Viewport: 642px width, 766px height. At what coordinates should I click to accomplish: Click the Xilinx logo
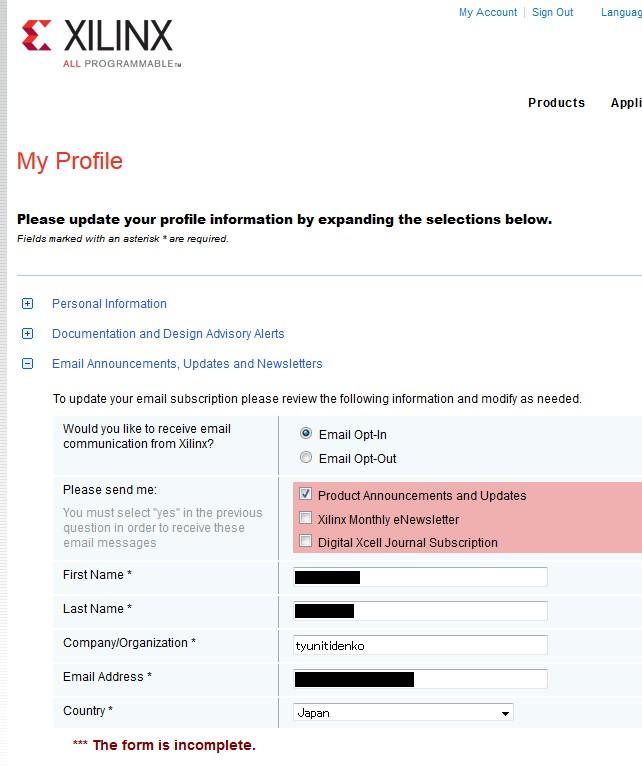click(101, 43)
